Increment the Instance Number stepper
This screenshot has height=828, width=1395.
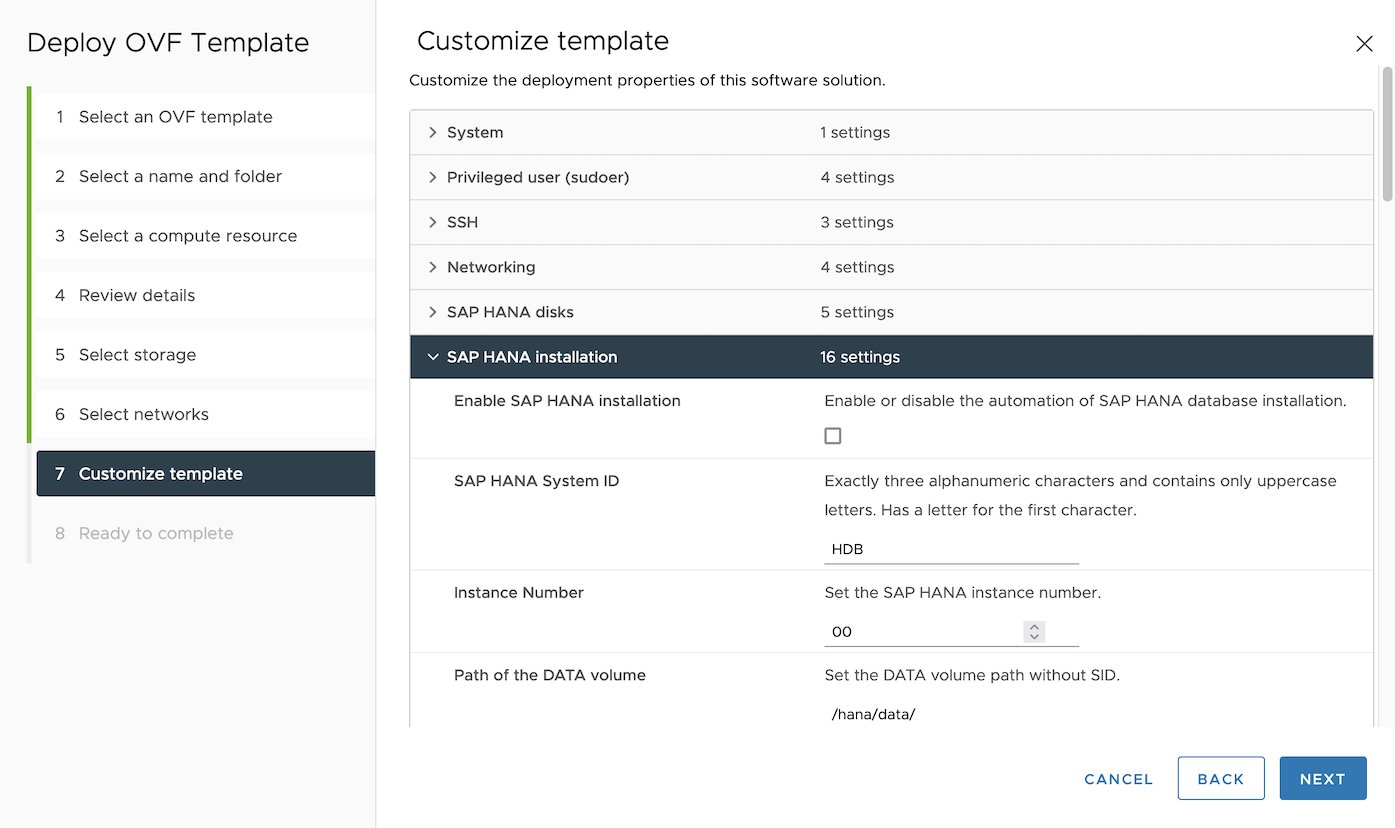(1034, 627)
